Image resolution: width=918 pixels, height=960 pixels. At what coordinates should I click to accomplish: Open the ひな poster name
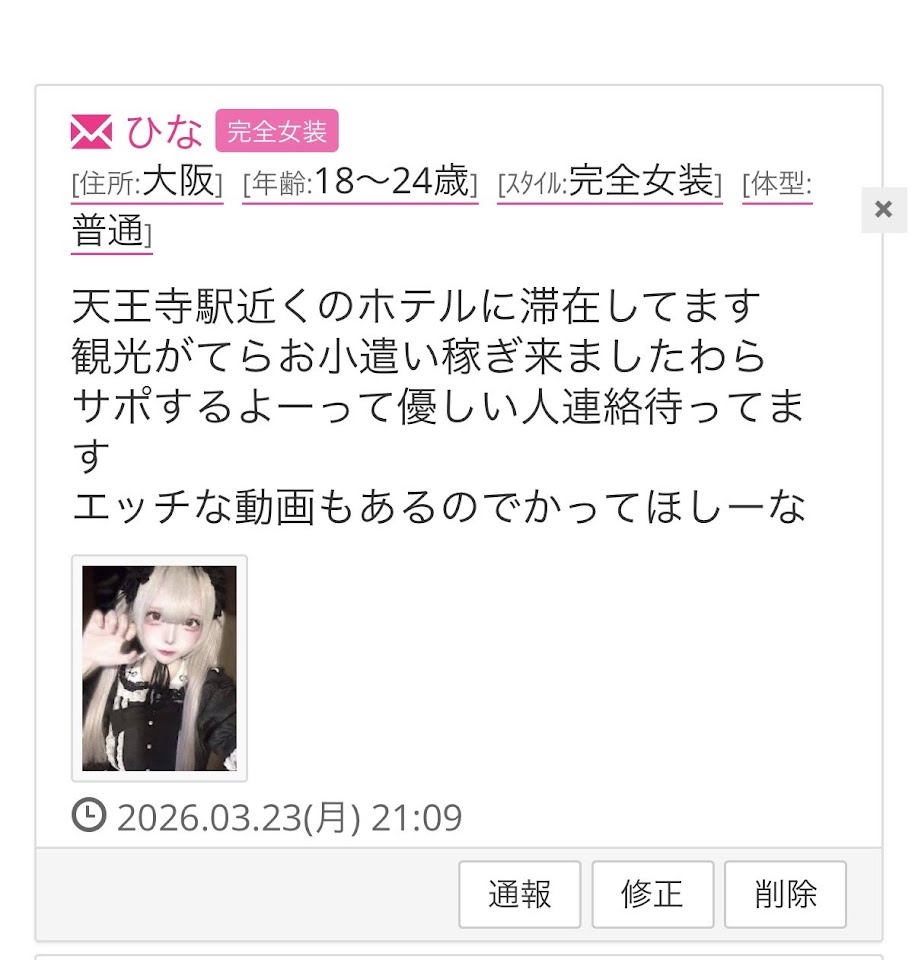[x=164, y=132]
